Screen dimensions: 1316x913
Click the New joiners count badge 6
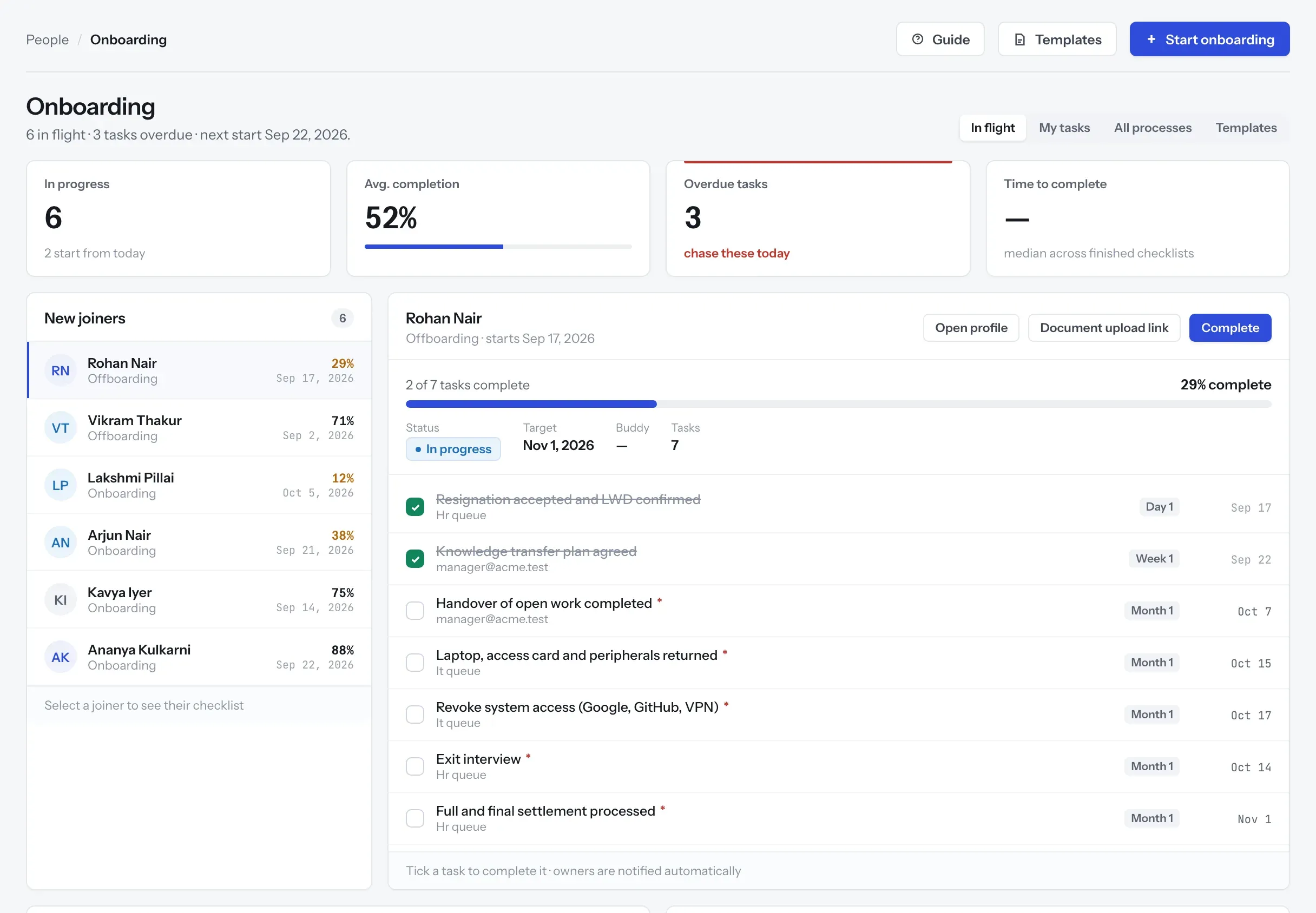click(342, 318)
